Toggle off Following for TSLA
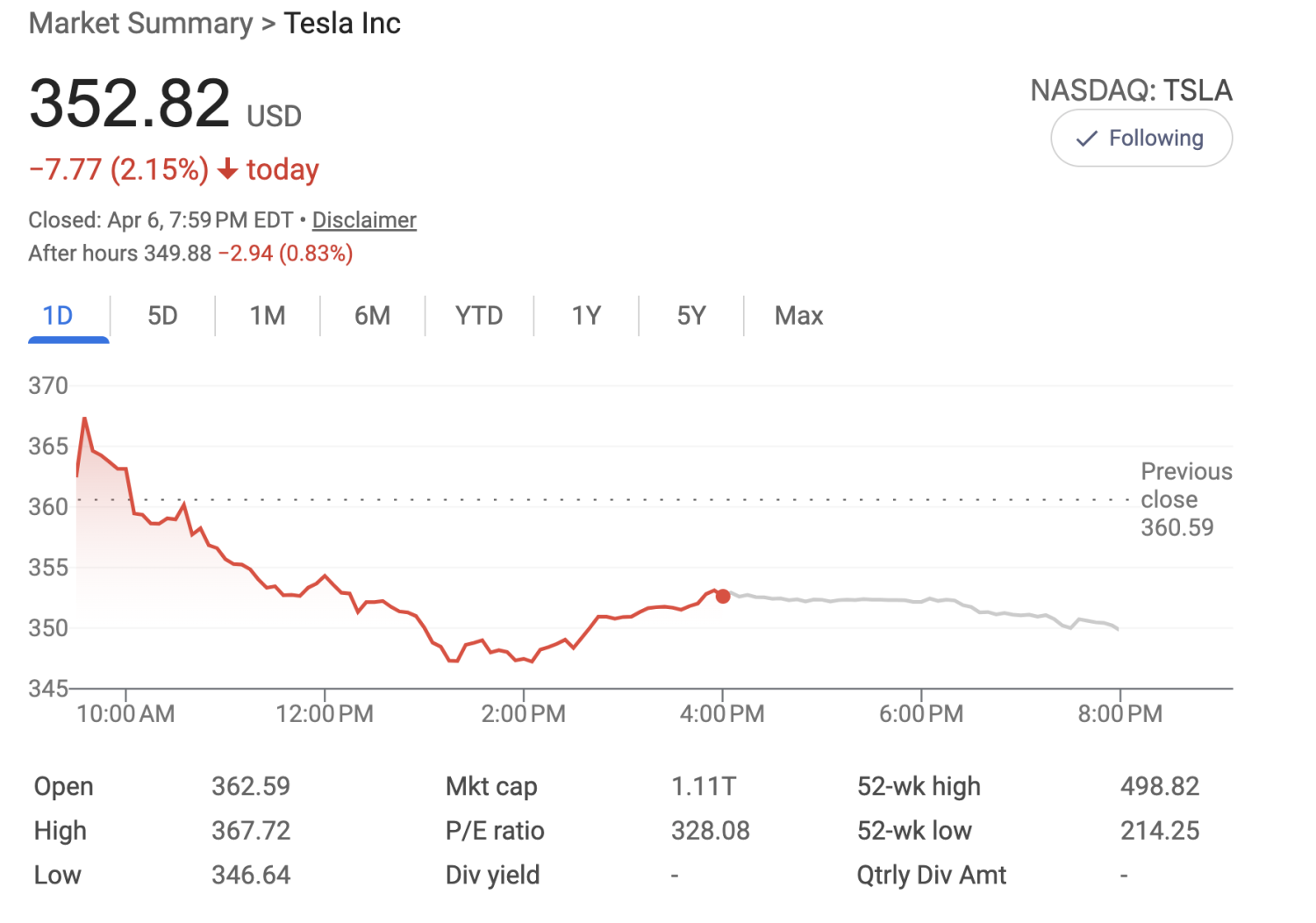 coord(1141,138)
